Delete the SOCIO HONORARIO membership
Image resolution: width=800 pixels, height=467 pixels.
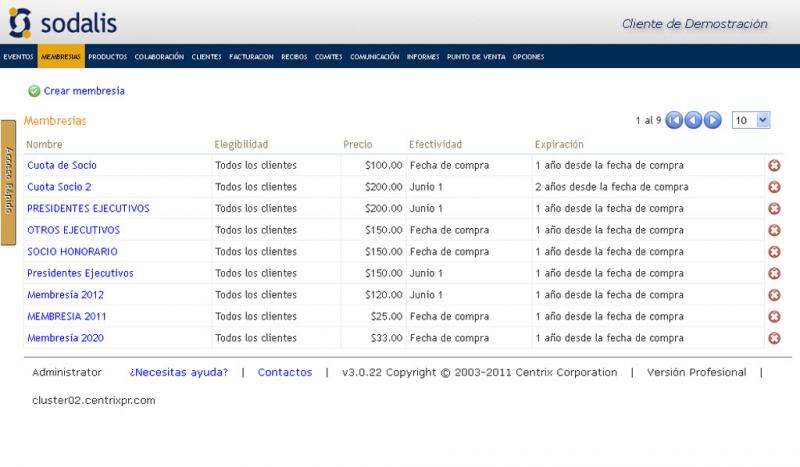tap(774, 252)
